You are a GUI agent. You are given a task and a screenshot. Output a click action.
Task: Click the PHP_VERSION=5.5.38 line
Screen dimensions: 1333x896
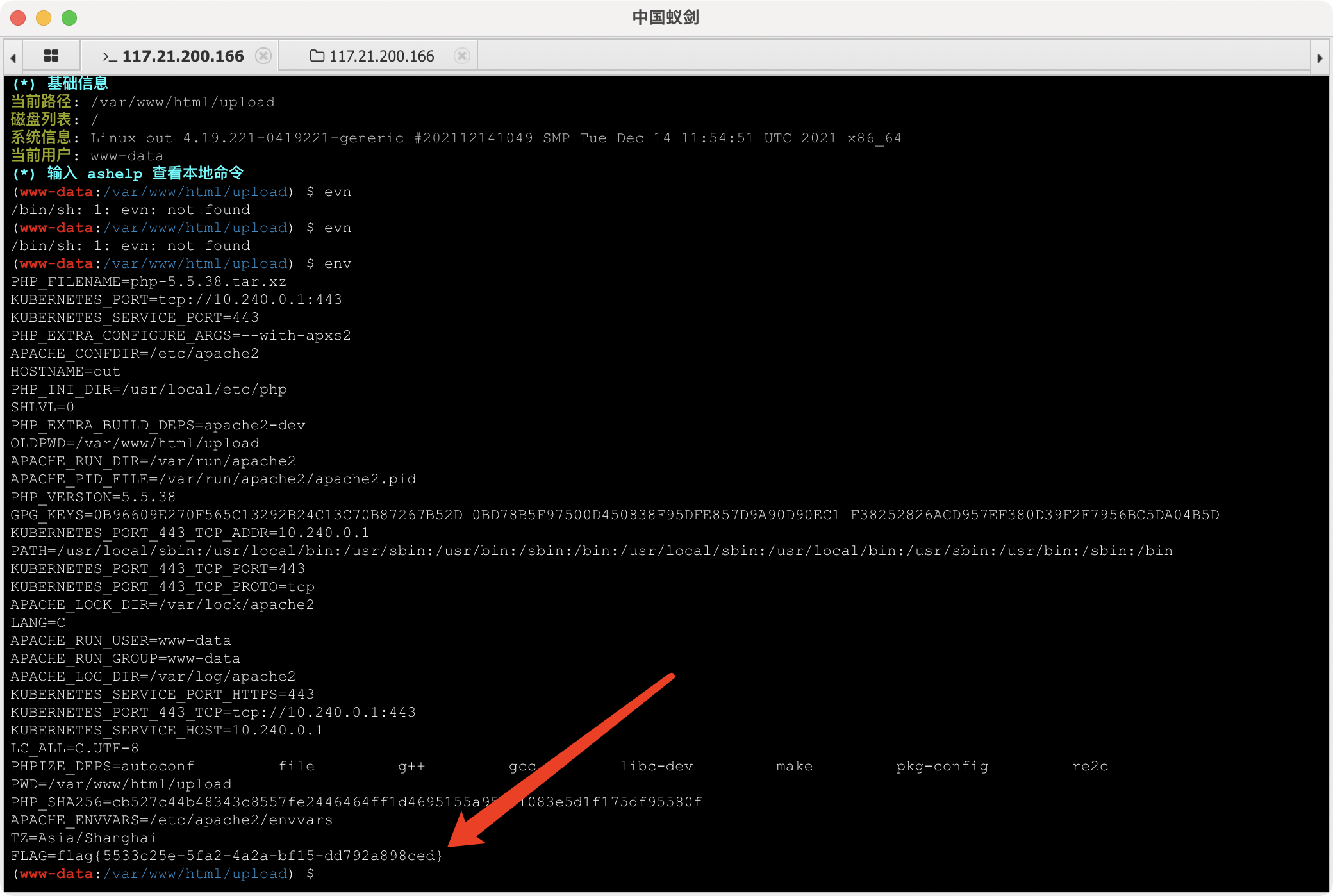pos(94,497)
